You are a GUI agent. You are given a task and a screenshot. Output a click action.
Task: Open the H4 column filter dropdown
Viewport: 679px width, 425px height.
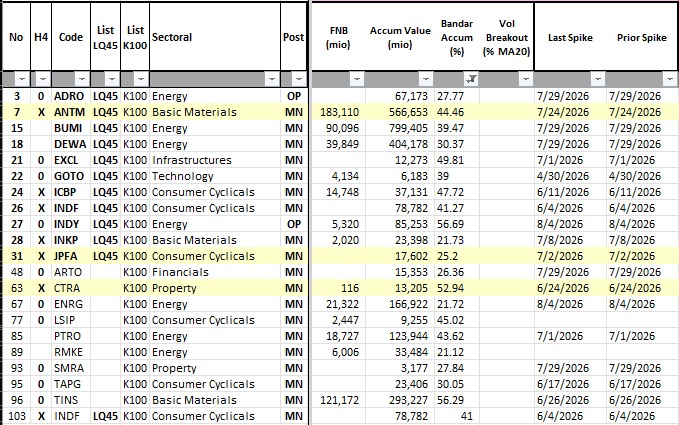pos(42,79)
